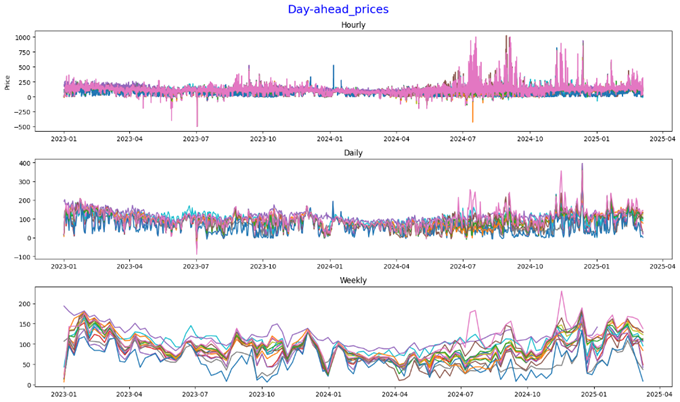Click the 2025-01 tick on Weekly x-axis
680x402 pixels.
(597, 395)
